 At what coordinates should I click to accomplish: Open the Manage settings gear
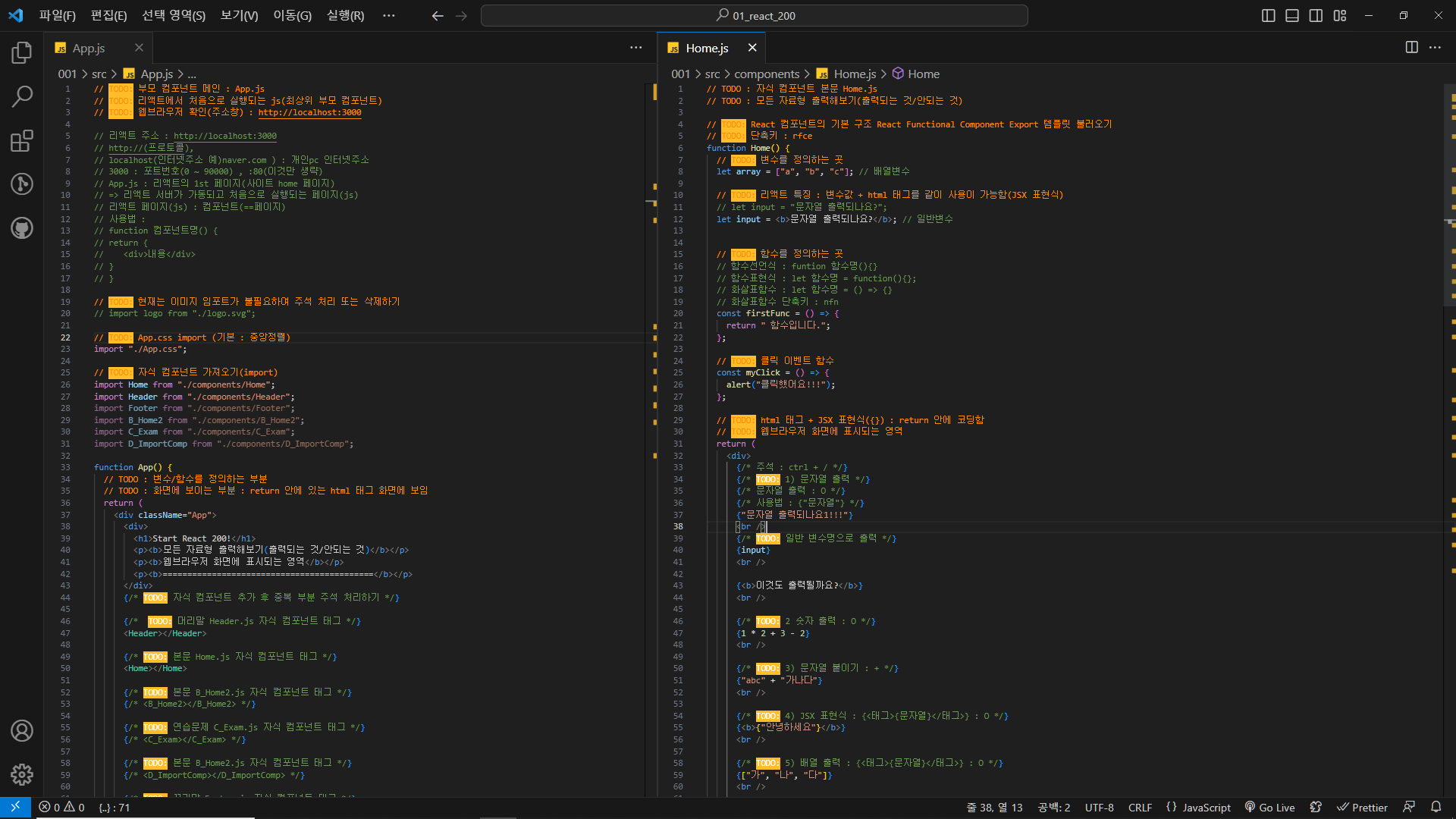click(22, 774)
